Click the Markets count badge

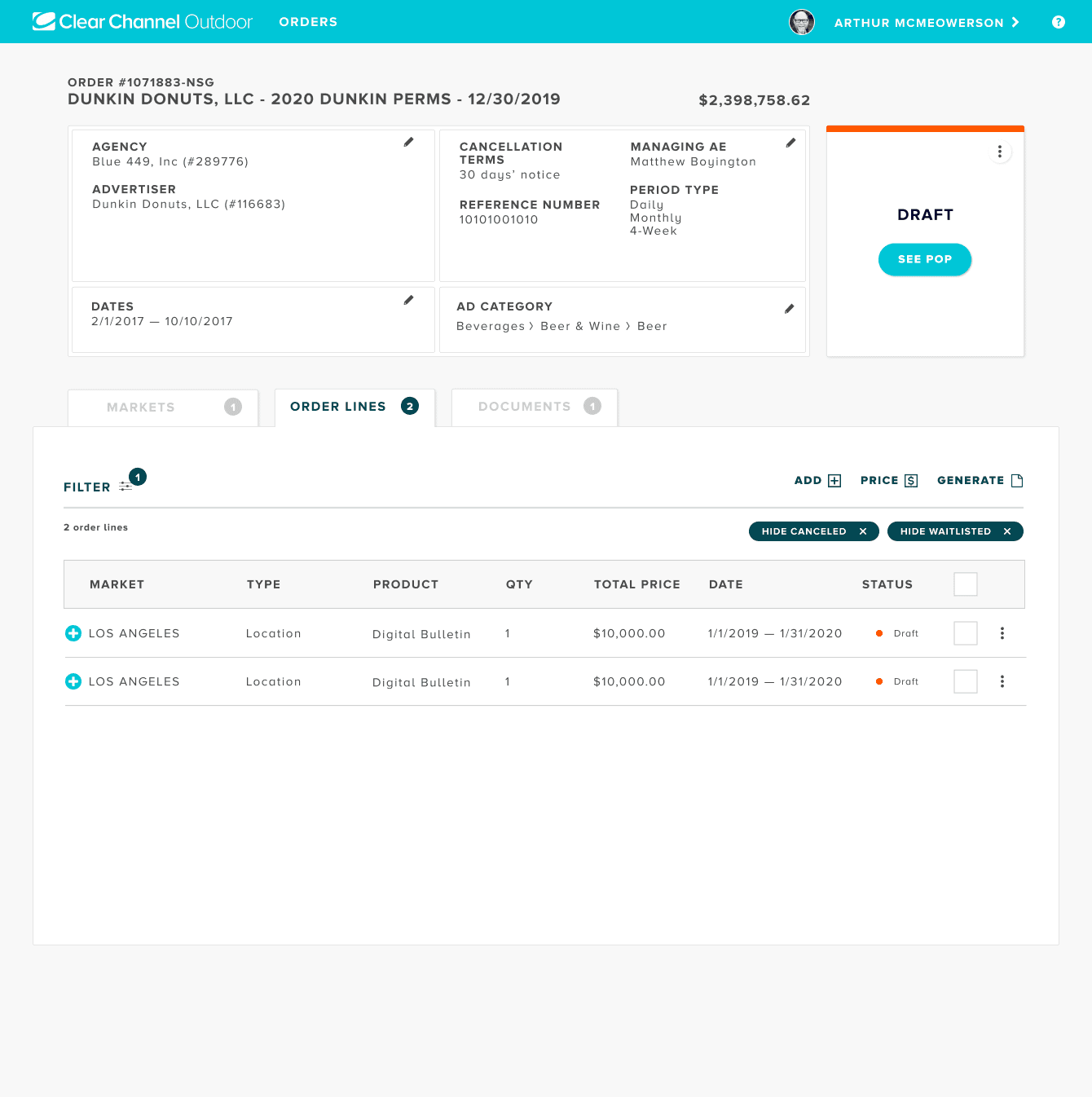[233, 407]
